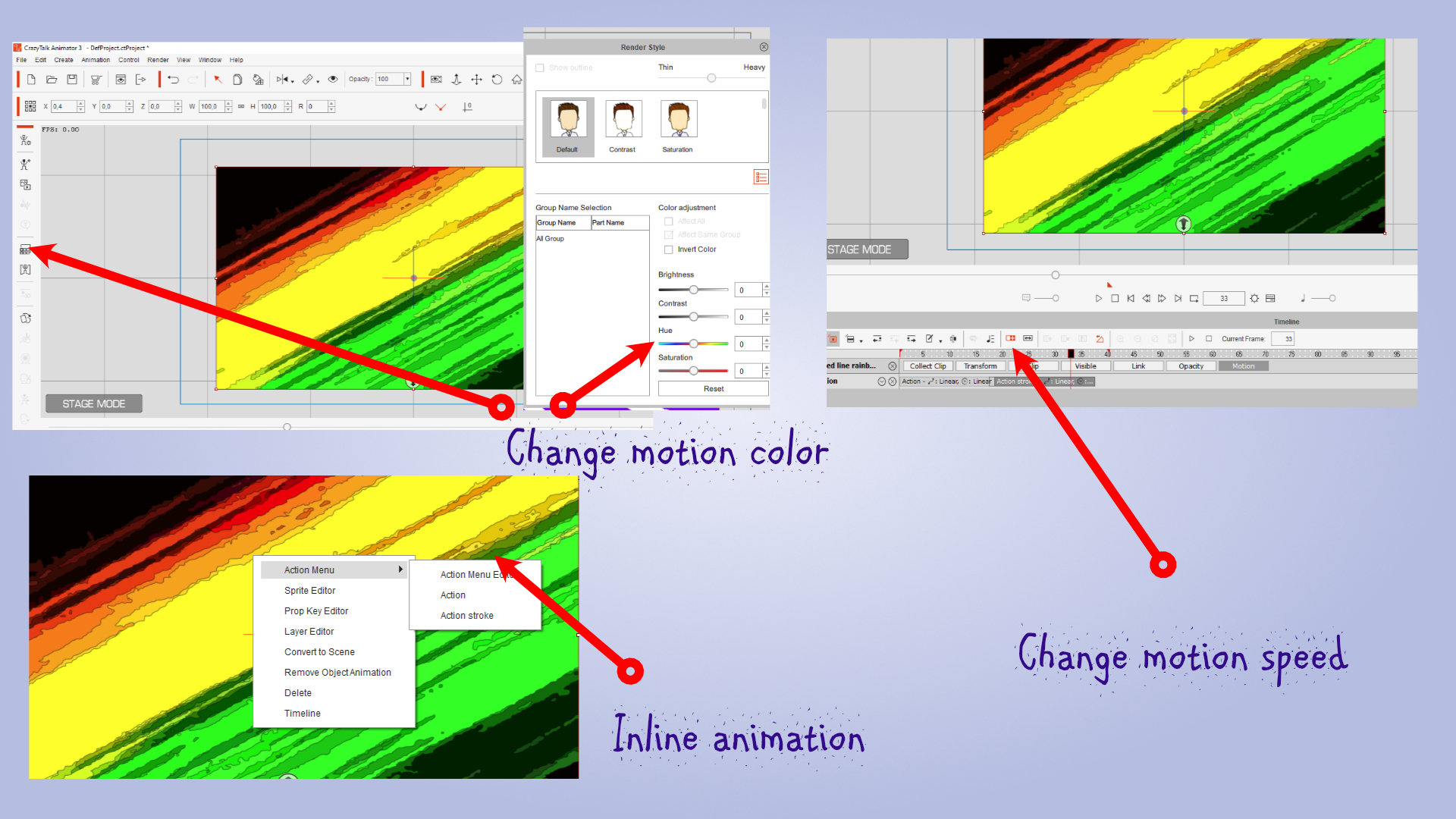
Task: Jump to the last frame button
Action: click(1178, 298)
